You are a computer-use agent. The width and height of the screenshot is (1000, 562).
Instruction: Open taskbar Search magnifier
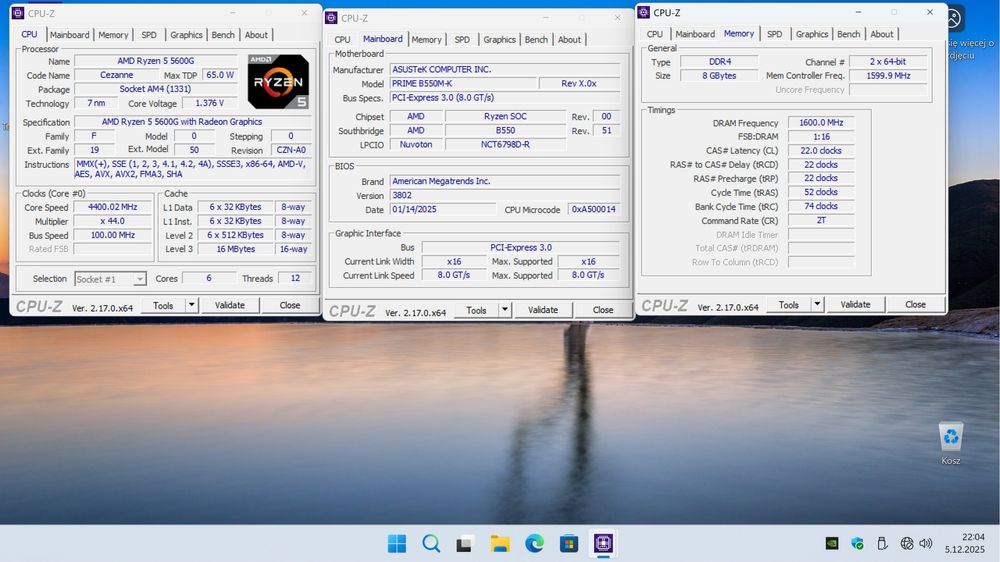[431, 544]
